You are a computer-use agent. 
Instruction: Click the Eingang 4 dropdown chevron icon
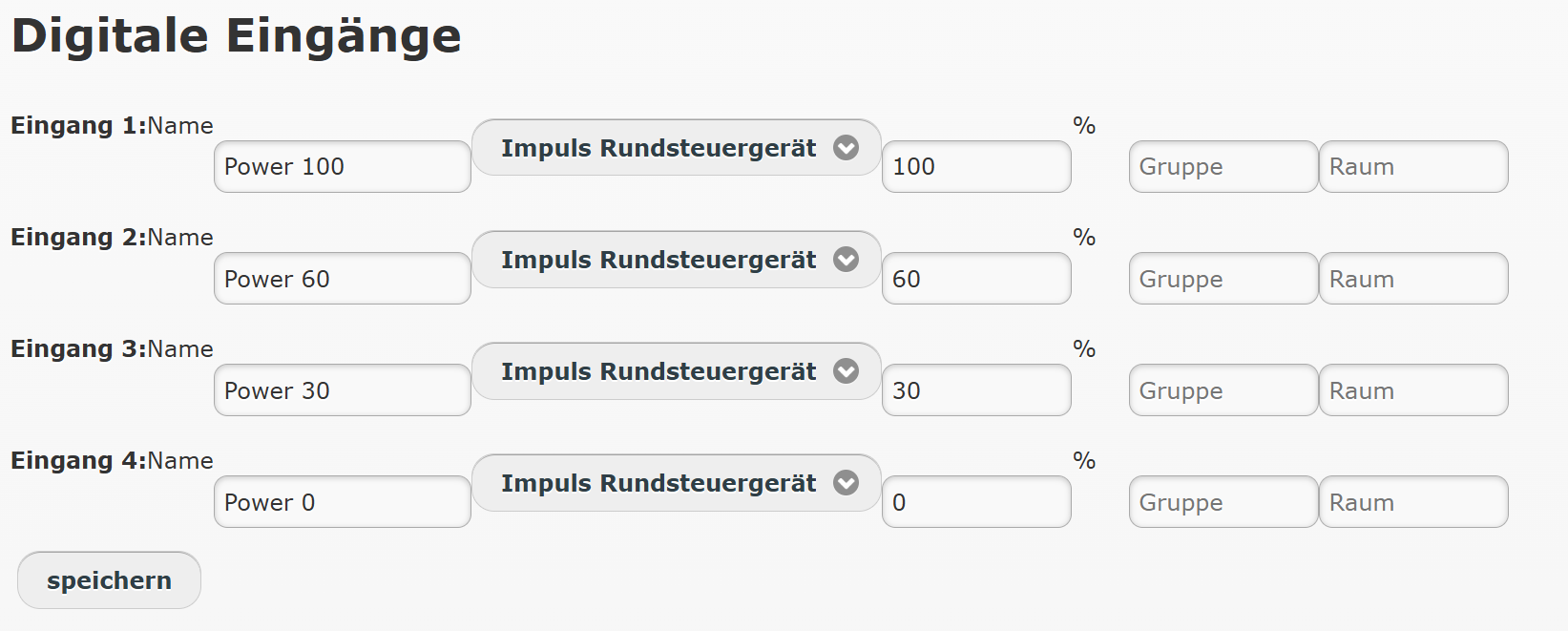(846, 483)
